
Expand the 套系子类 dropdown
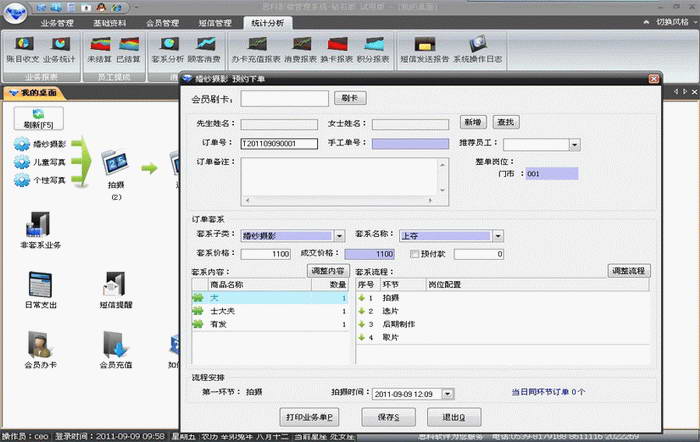[339, 235]
